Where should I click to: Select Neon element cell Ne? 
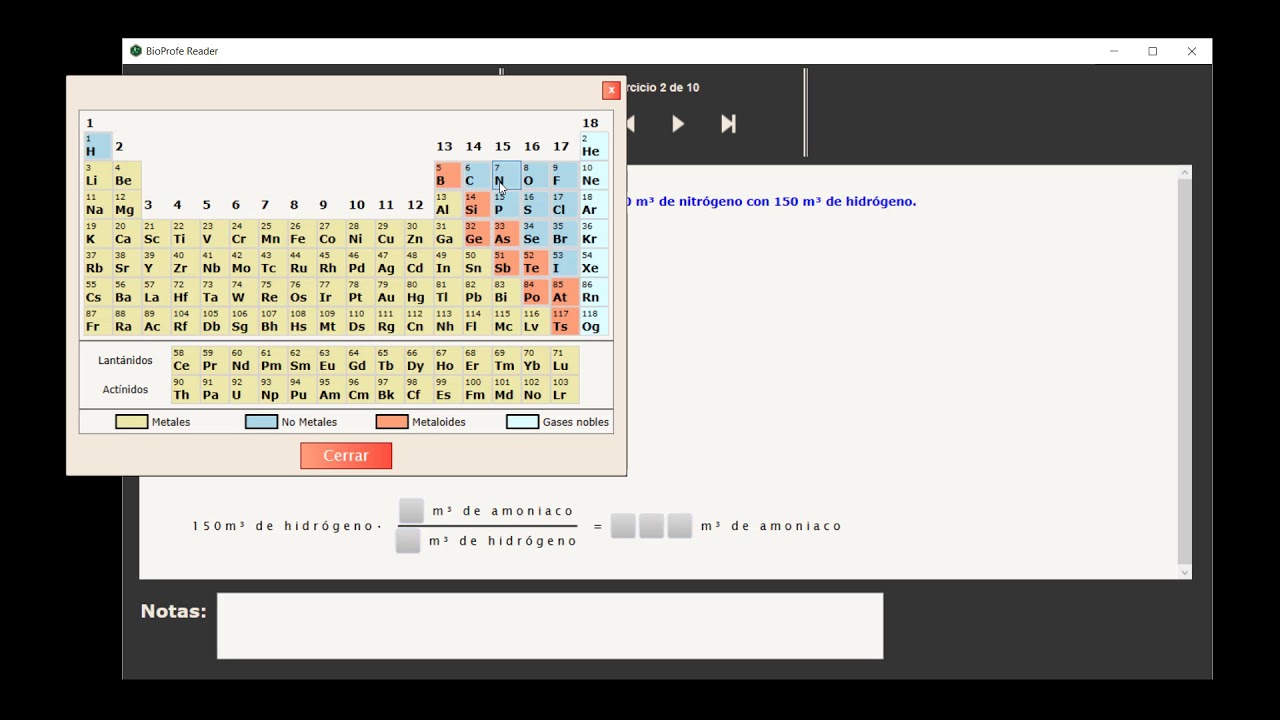pyautogui.click(x=594, y=175)
